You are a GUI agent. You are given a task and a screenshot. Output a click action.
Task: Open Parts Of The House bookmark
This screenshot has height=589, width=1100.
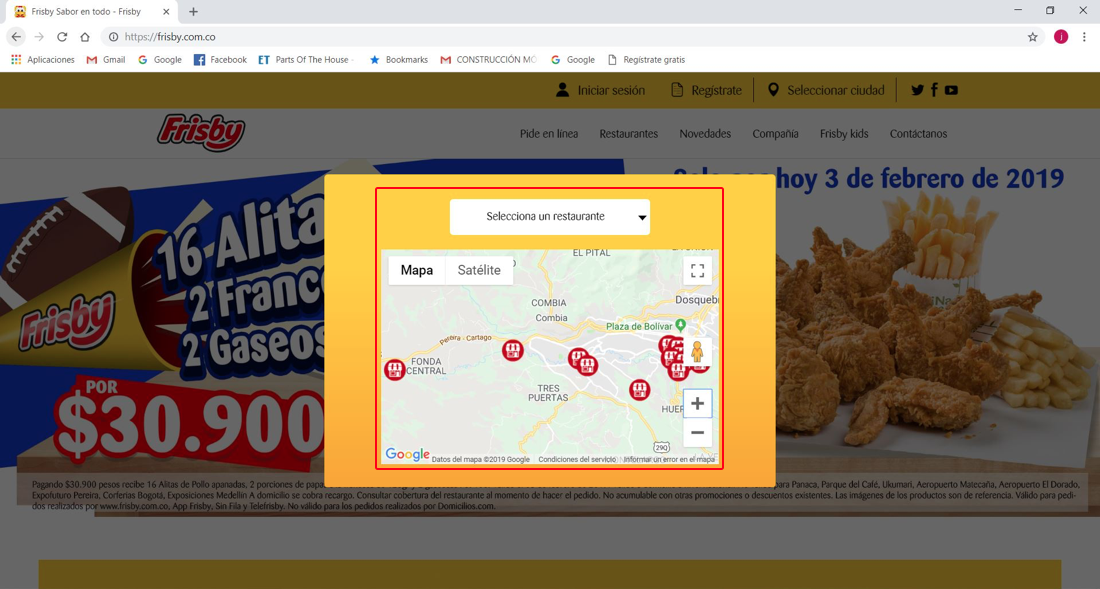tap(304, 60)
